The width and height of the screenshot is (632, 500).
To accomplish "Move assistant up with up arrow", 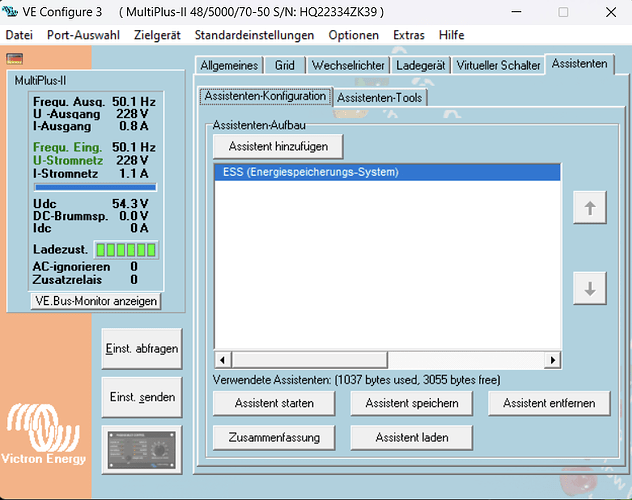I will [590, 208].
